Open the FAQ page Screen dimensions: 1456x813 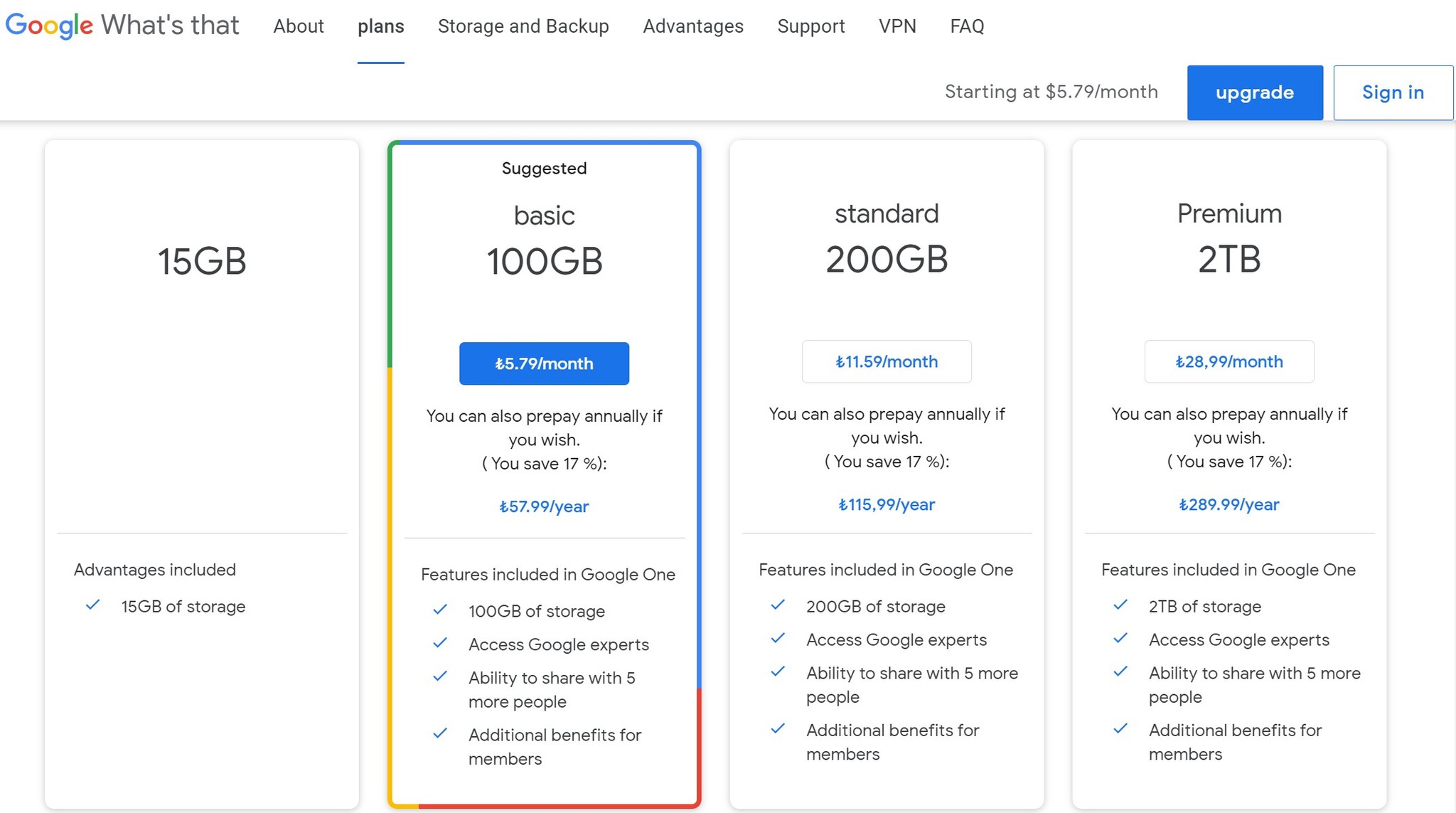click(968, 26)
